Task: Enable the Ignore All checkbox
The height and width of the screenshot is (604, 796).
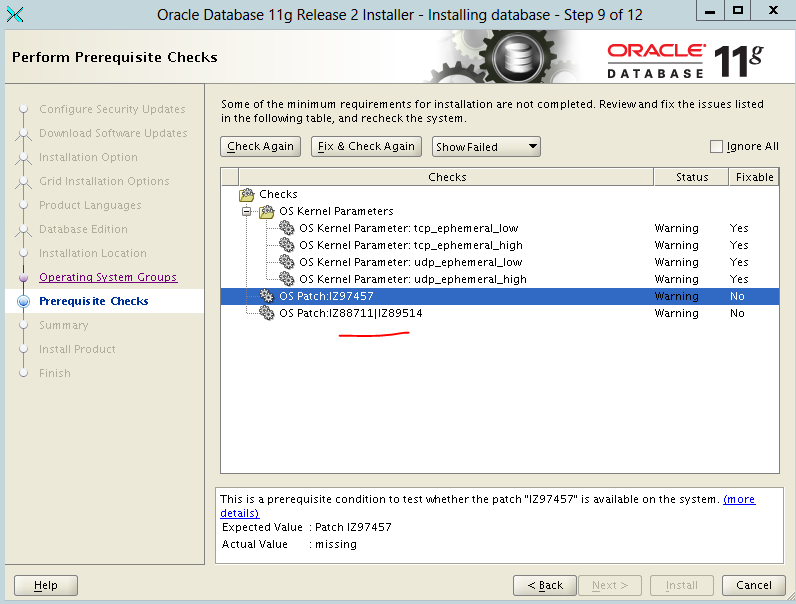Action: (716, 147)
